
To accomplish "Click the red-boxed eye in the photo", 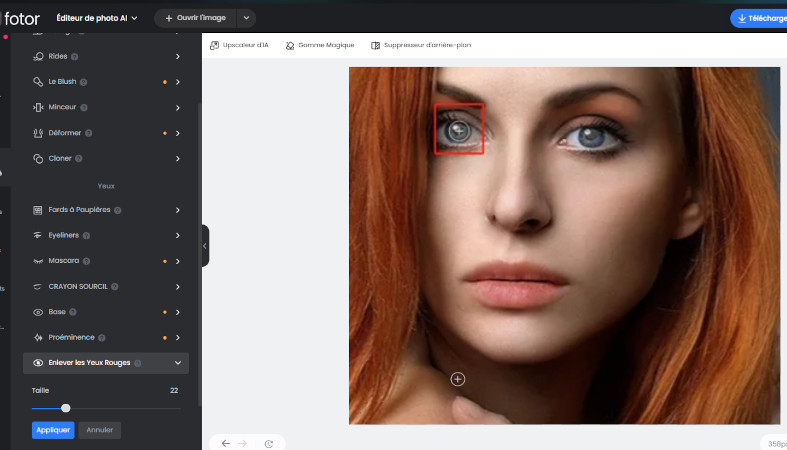I will tap(459, 129).
